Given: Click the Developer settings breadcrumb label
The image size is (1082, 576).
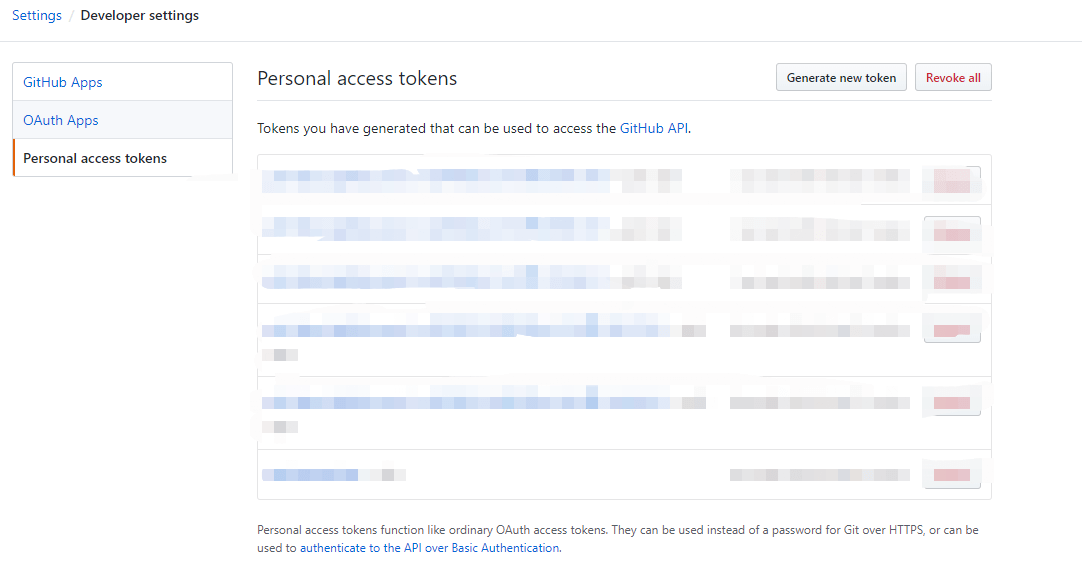Looking at the screenshot, I should point(139,15).
